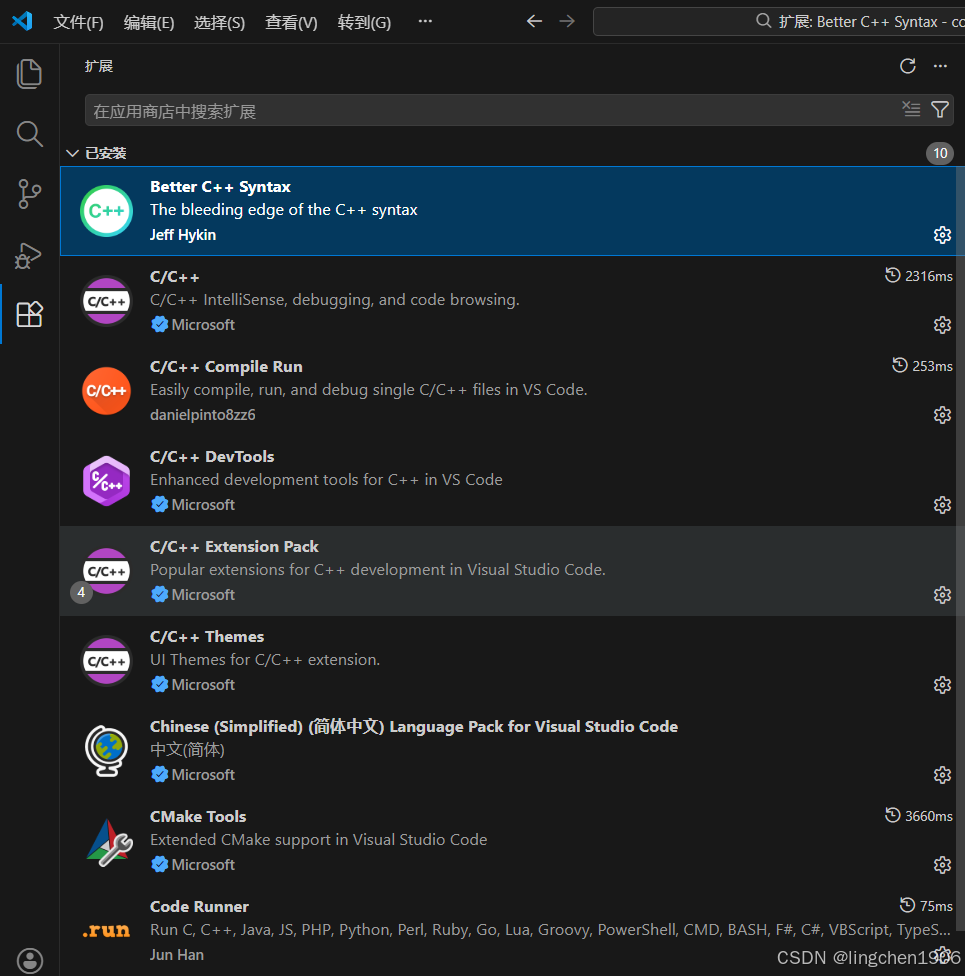Refresh the extensions list

[x=908, y=66]
